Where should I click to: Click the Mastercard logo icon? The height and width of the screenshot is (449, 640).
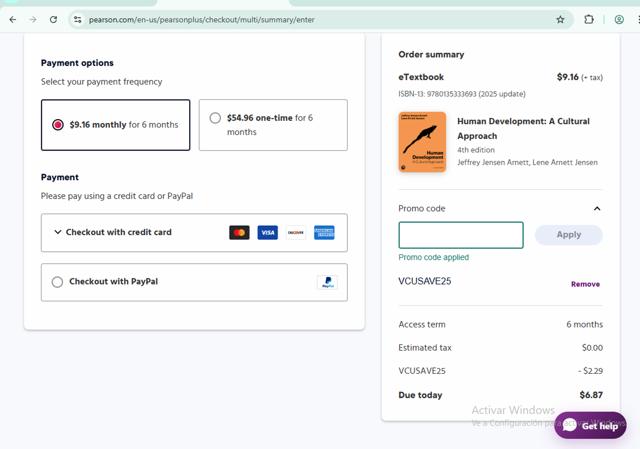[239, 233]
